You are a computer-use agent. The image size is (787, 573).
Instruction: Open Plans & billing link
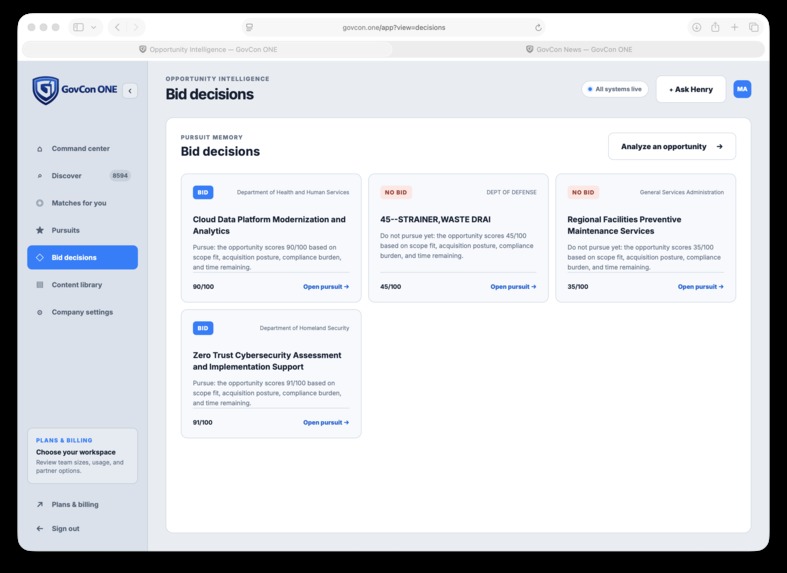[75, 504]
